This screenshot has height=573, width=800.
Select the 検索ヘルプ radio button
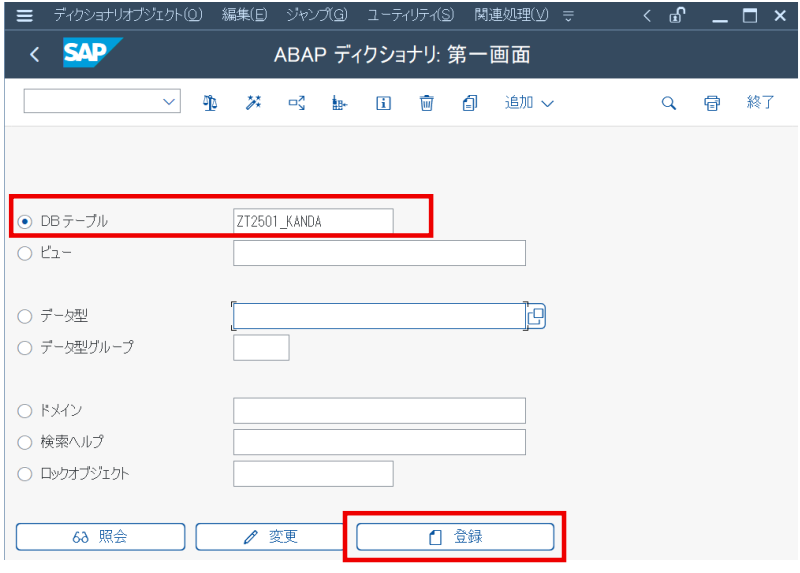click(x=24, y=442)
